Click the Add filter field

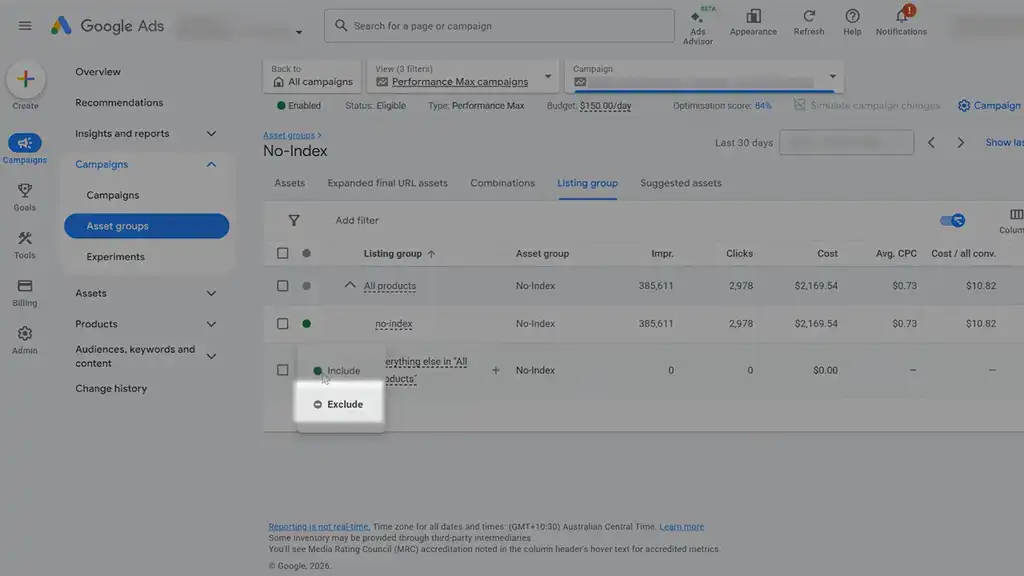[357, 221]
